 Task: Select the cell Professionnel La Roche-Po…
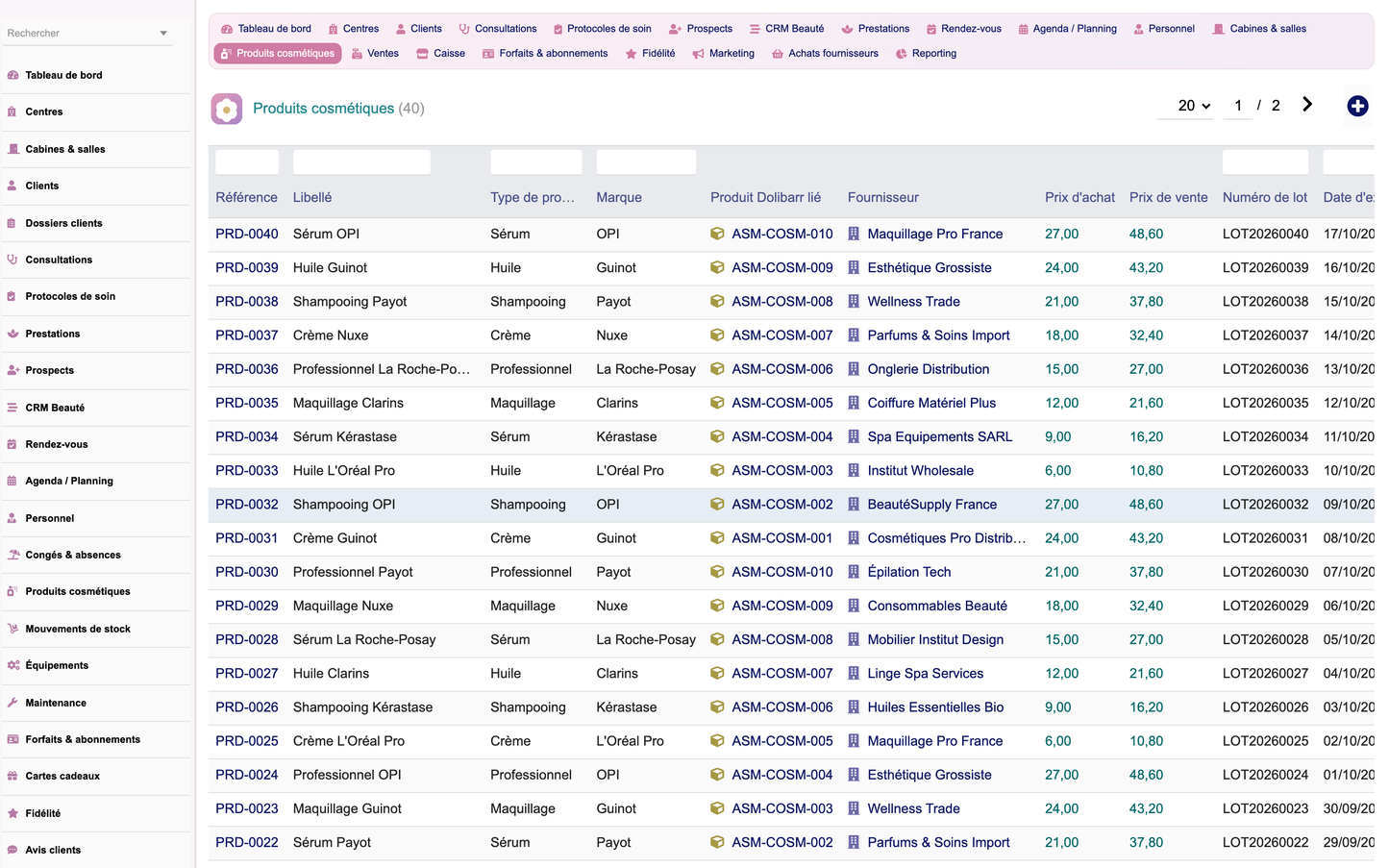pyautogui.click(x=382, y=369)
